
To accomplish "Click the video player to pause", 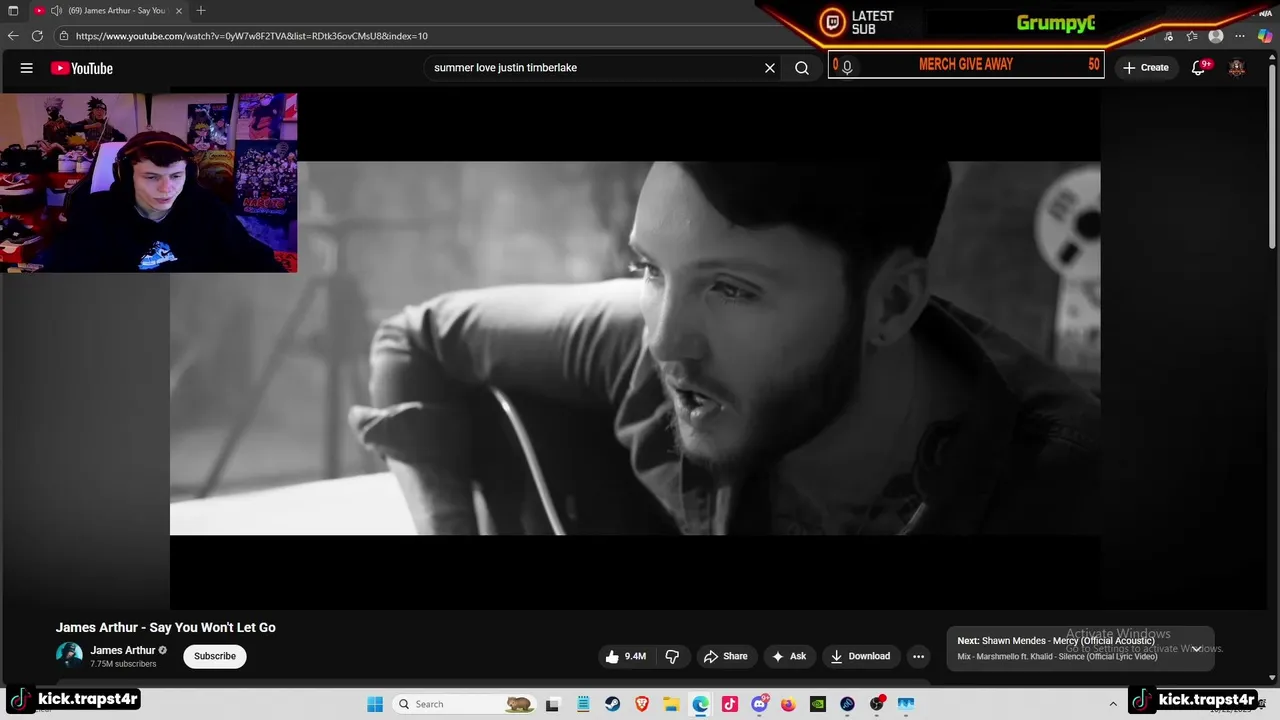I will point(635,348).
